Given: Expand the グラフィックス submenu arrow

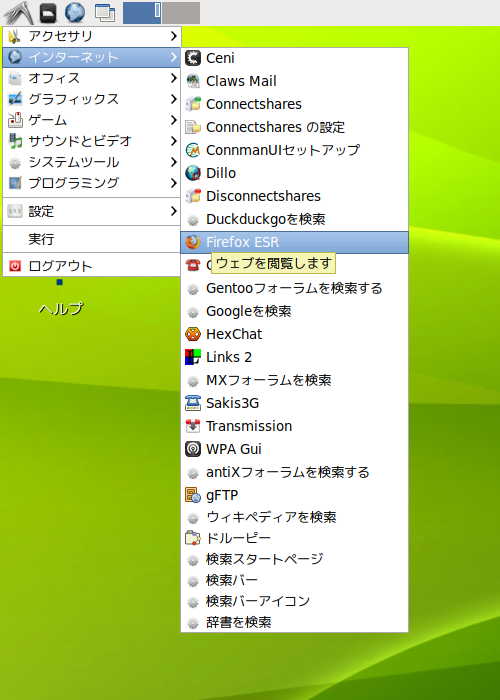Looking at the screenshot, I should (174, 99).
